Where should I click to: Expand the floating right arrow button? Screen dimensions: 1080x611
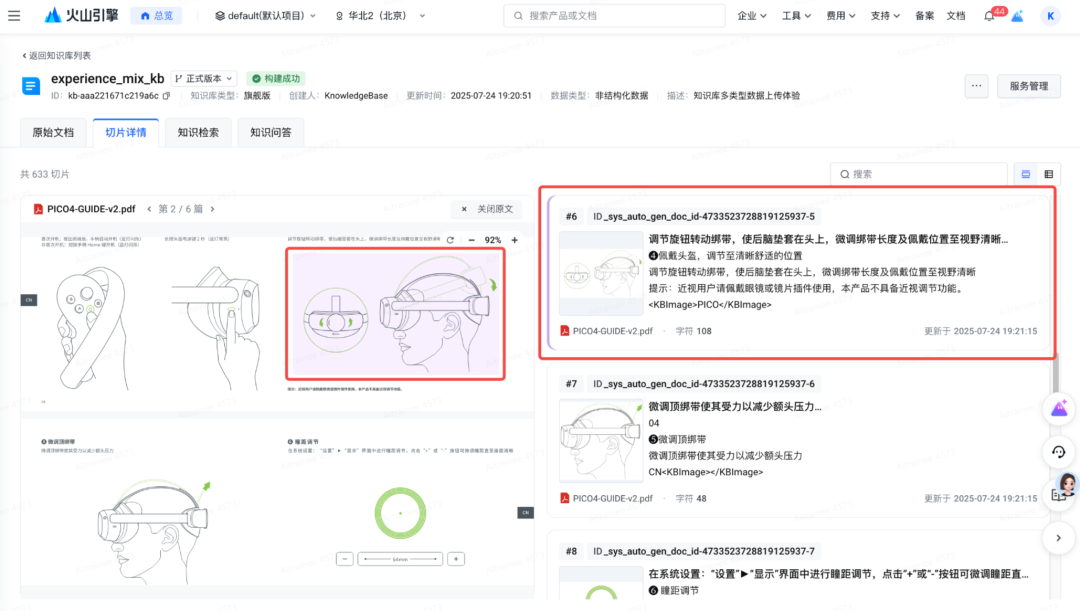1059,538
